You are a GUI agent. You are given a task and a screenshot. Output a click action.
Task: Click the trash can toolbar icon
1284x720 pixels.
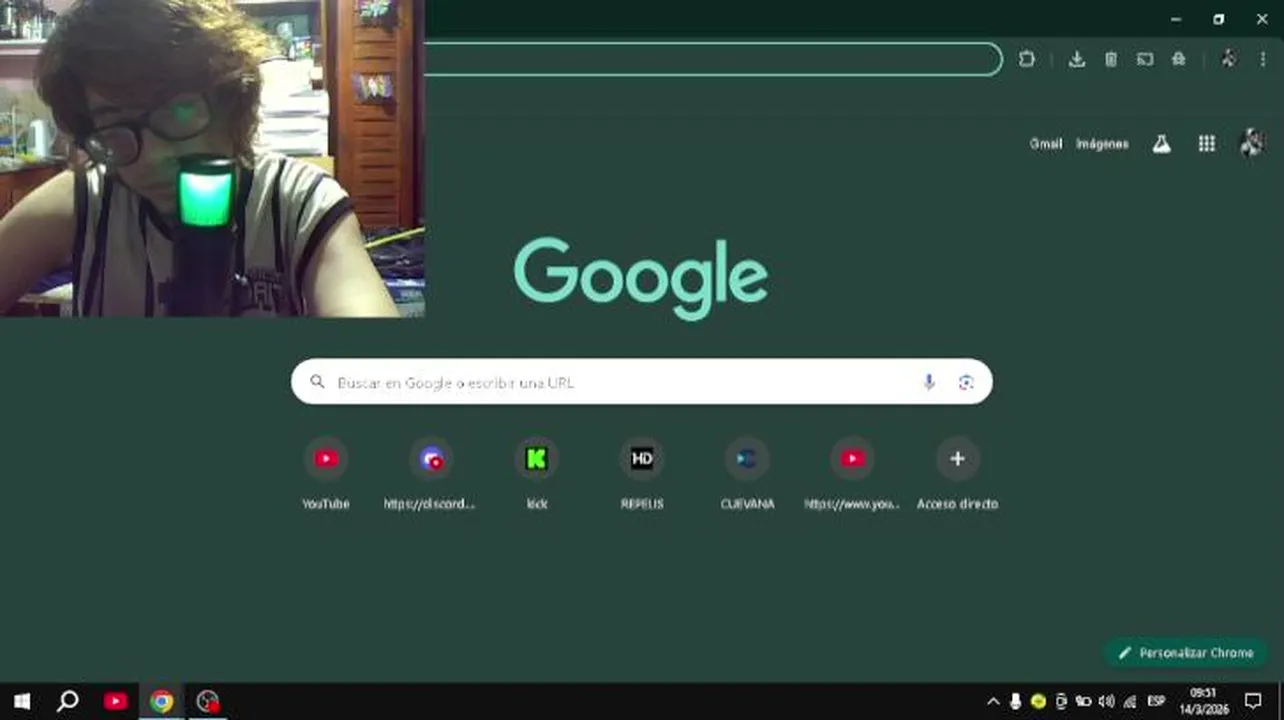(1111, 59)
